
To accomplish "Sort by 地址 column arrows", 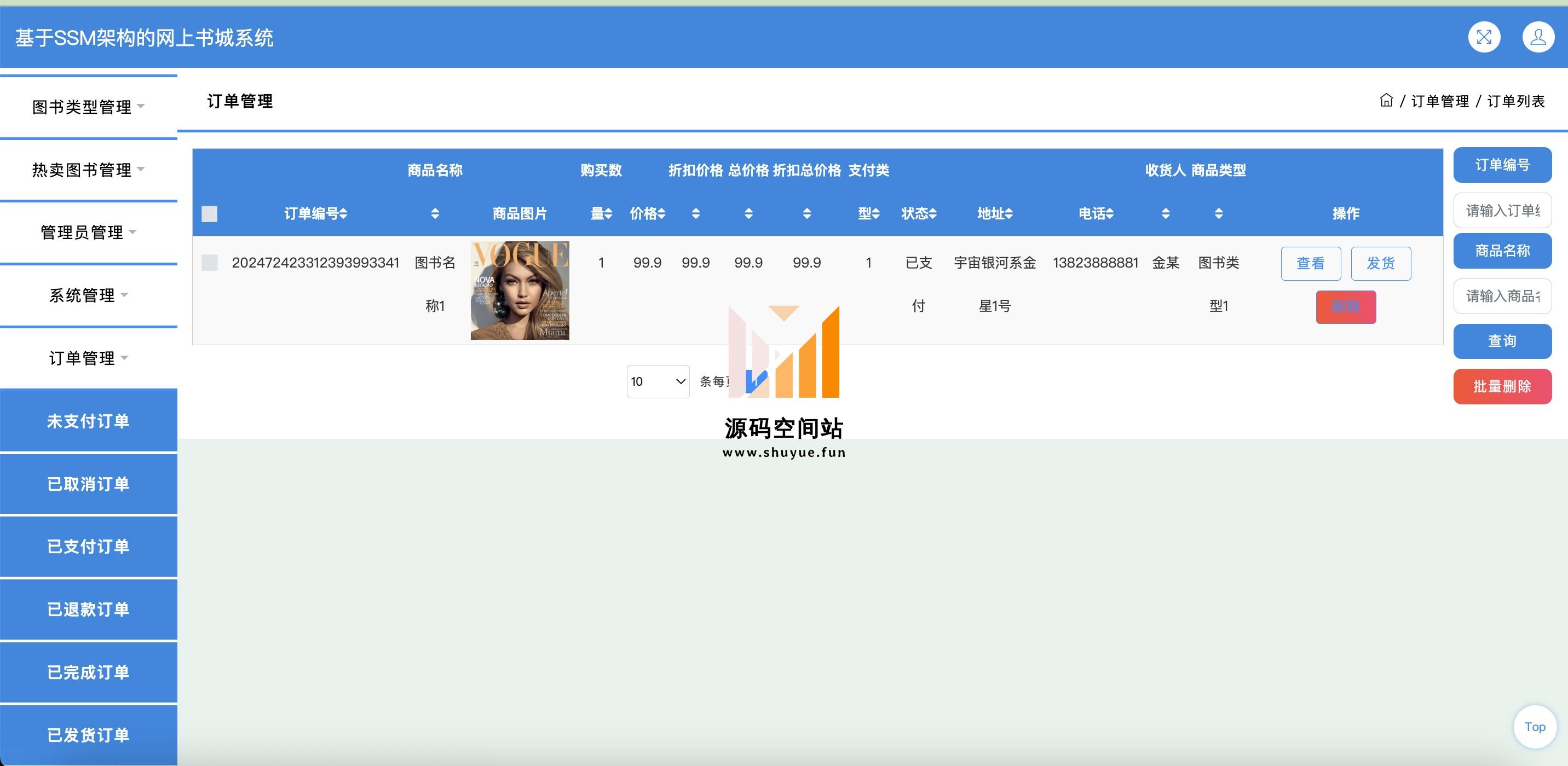I will pyautogui.click(x=1008, y=213).
